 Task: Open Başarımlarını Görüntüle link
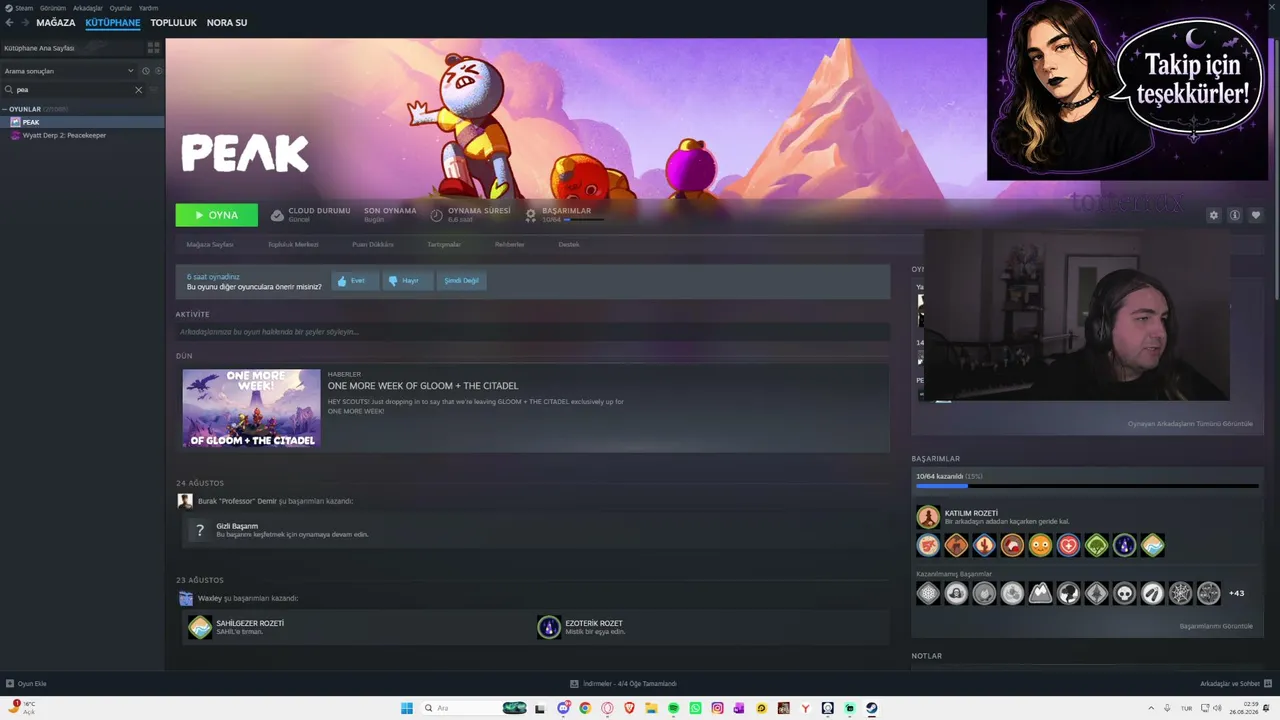pos(1216,626)
